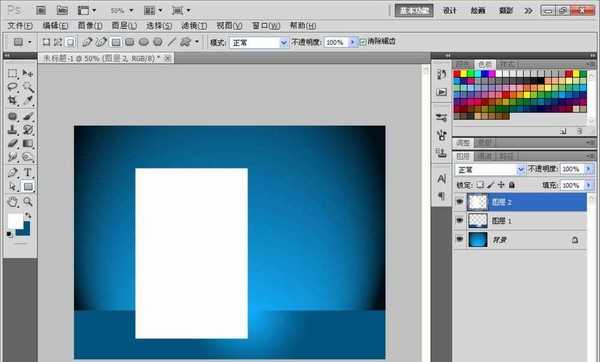This screenshot has height=362, width=600.
Task: Select the Lasso tool
Action: pyautogui.click(x=13, y=87)
